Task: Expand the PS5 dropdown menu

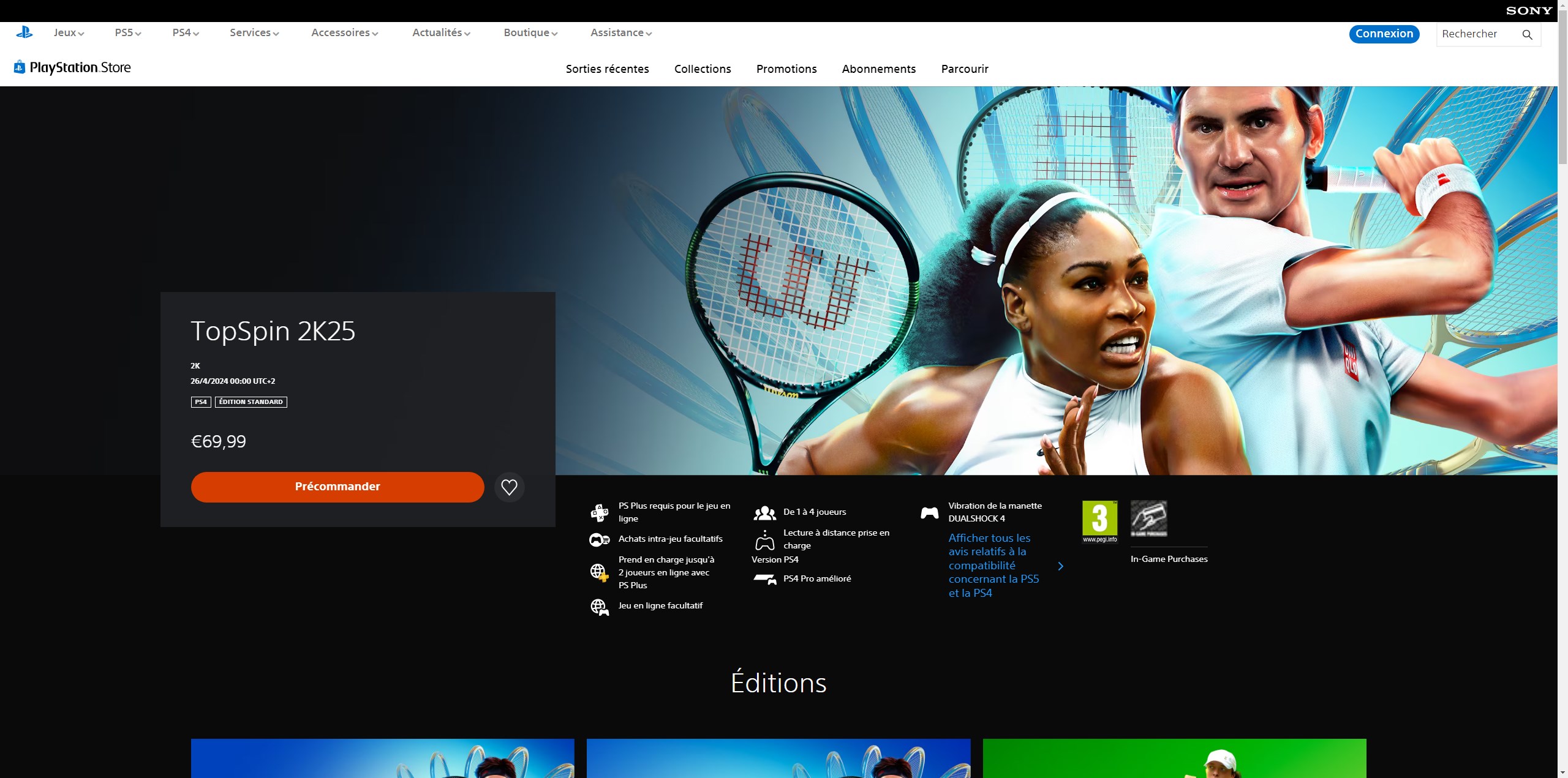Action: [127, 33]
